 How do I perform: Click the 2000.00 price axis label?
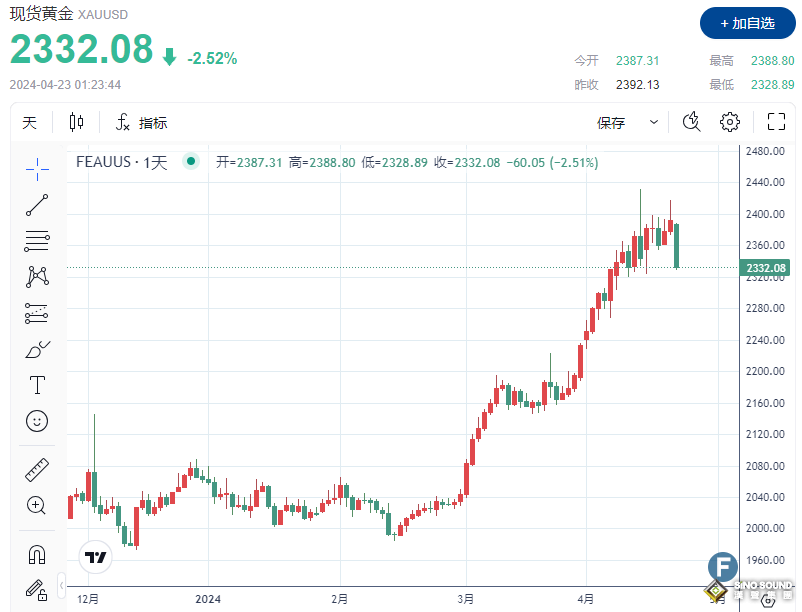[x=765, y=529]
